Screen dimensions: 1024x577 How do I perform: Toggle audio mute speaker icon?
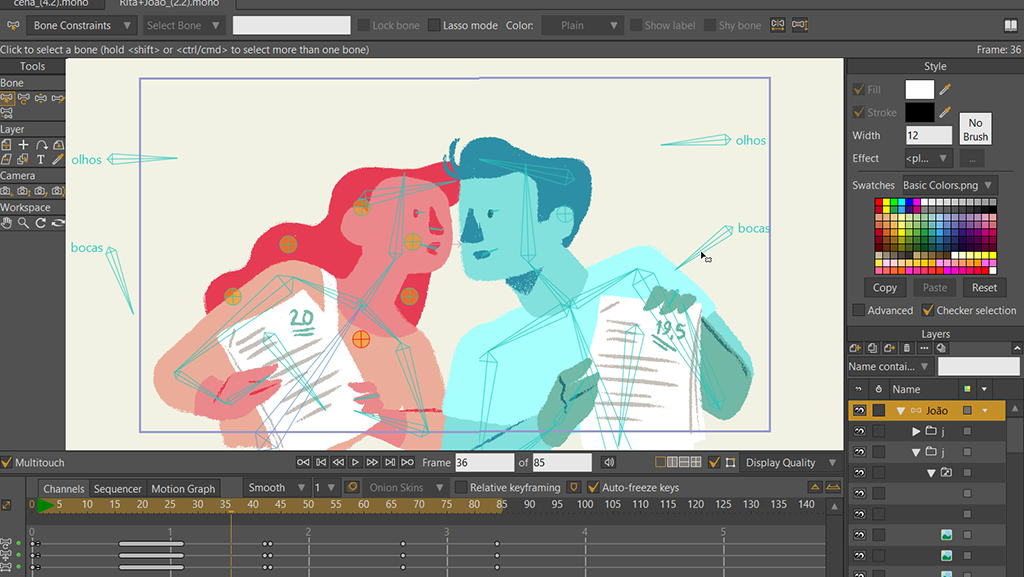click(x=609, y=463)
